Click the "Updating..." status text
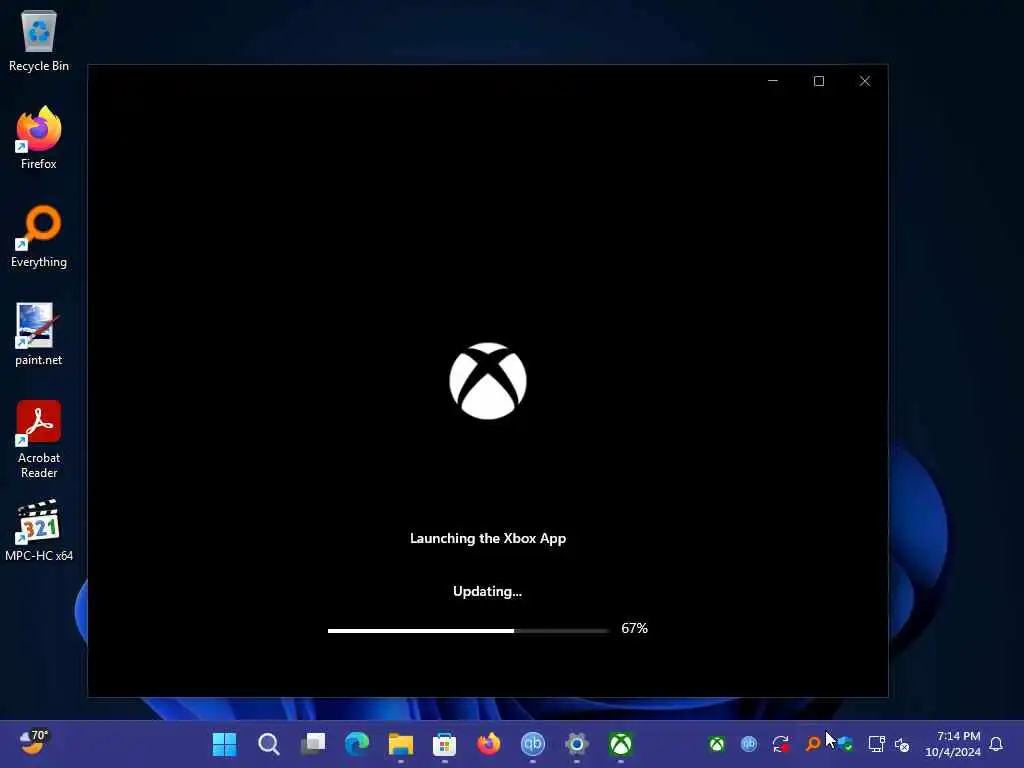Viewport: 1024px width, 768px height. click(x=487, y=591)
